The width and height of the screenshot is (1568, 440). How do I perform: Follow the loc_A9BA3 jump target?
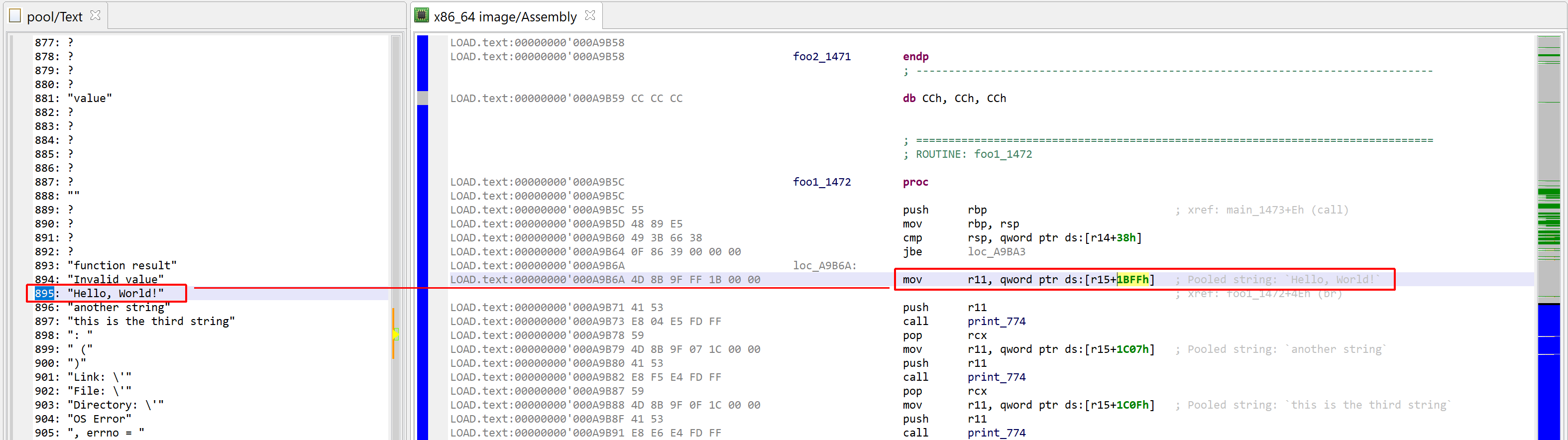[997, 251]
